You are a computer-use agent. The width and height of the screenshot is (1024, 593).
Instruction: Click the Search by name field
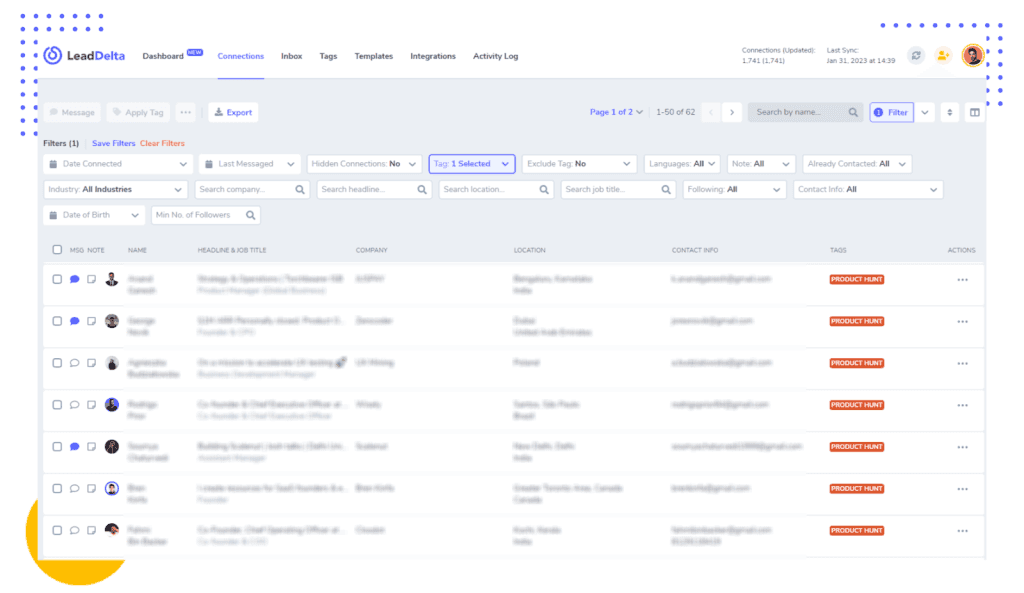tap(806, 112)
